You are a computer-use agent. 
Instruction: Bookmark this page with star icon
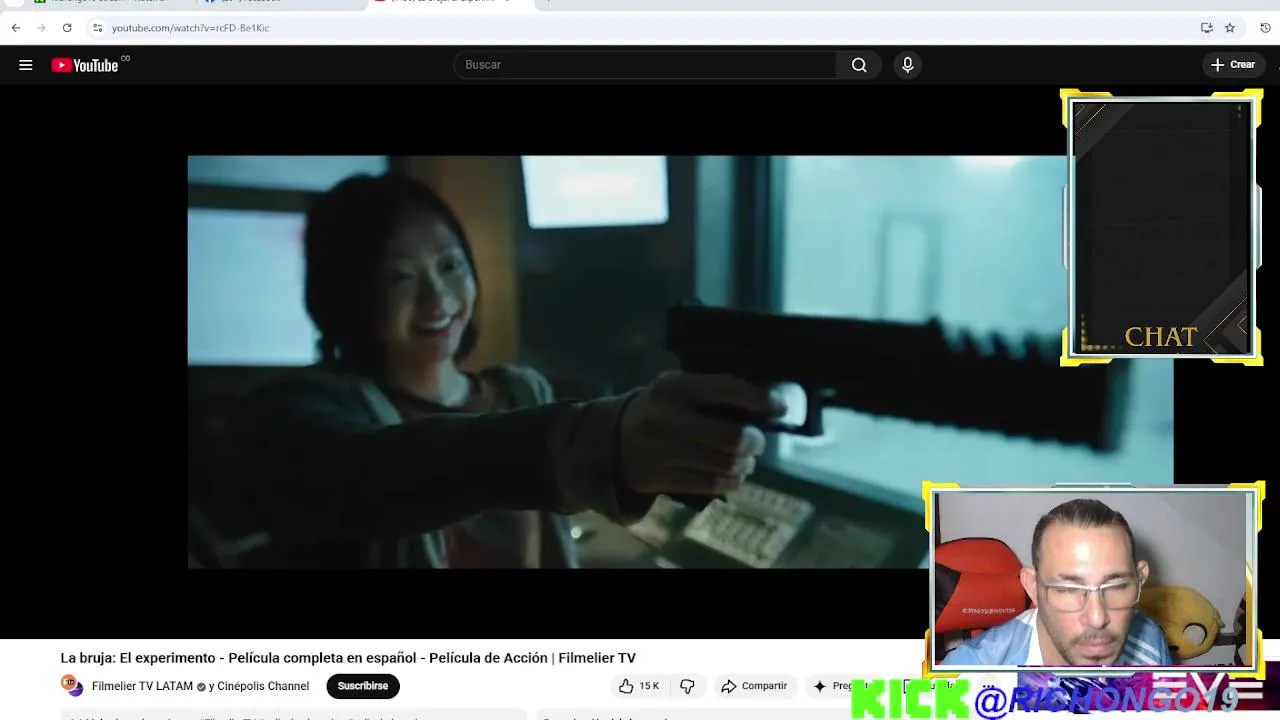[1230, 28]
